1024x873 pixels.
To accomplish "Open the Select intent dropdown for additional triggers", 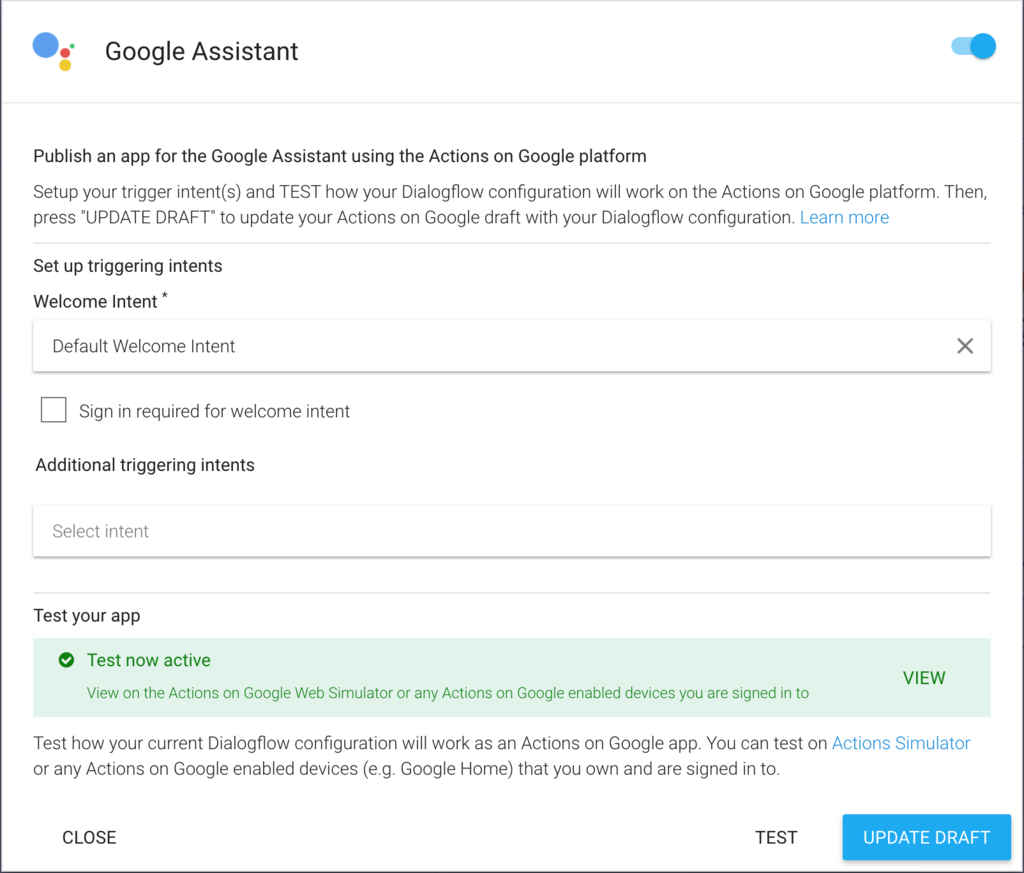I will coord(512,531).
